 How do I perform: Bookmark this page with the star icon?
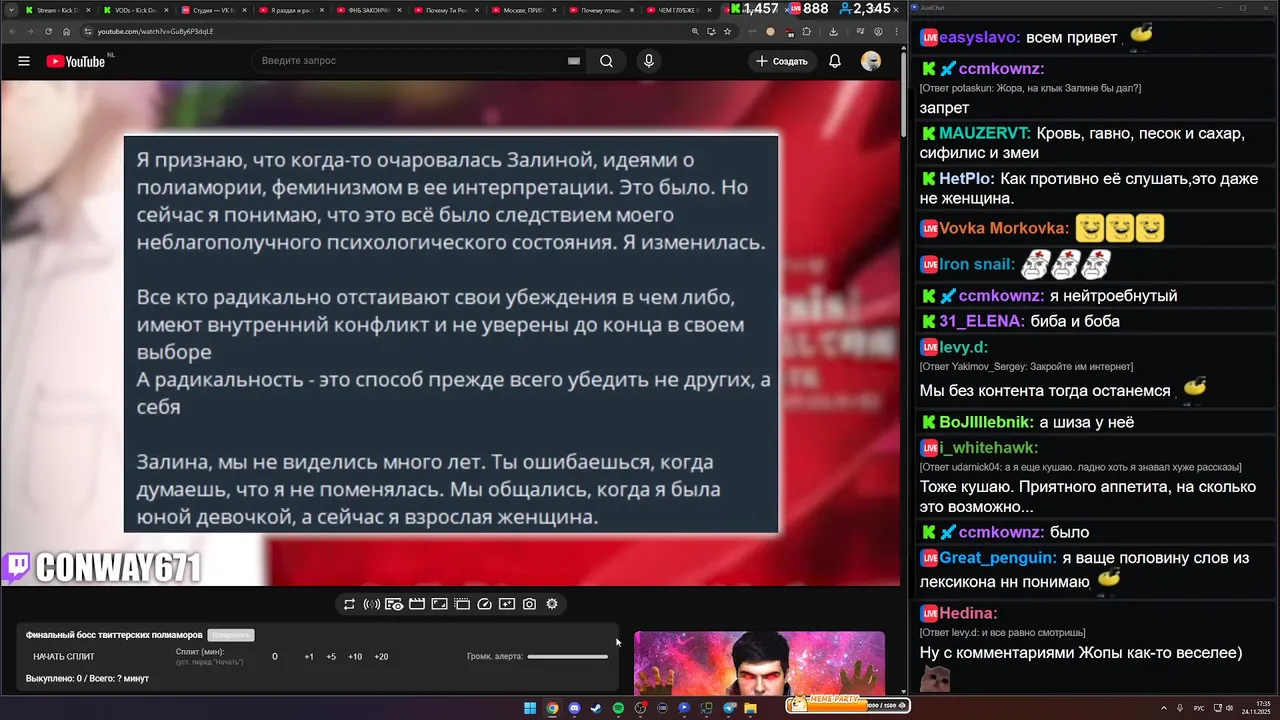pyautogui.click(x=727, y=31)
